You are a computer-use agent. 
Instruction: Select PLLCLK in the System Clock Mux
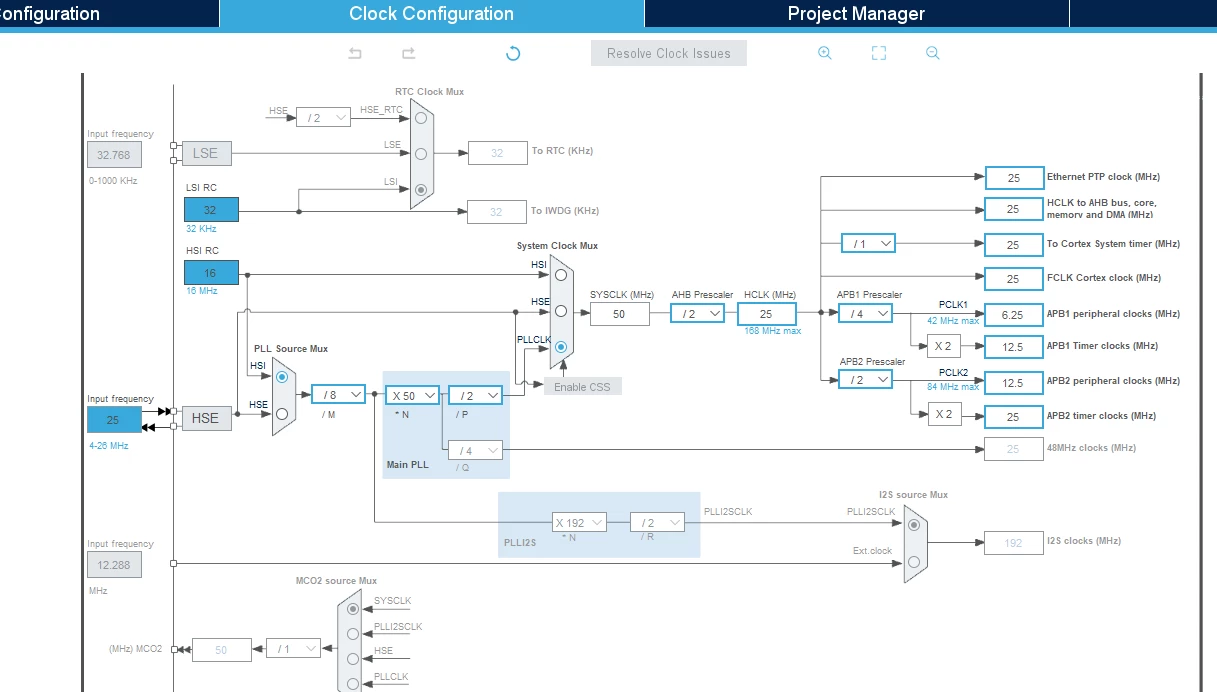tap(561, 348)
